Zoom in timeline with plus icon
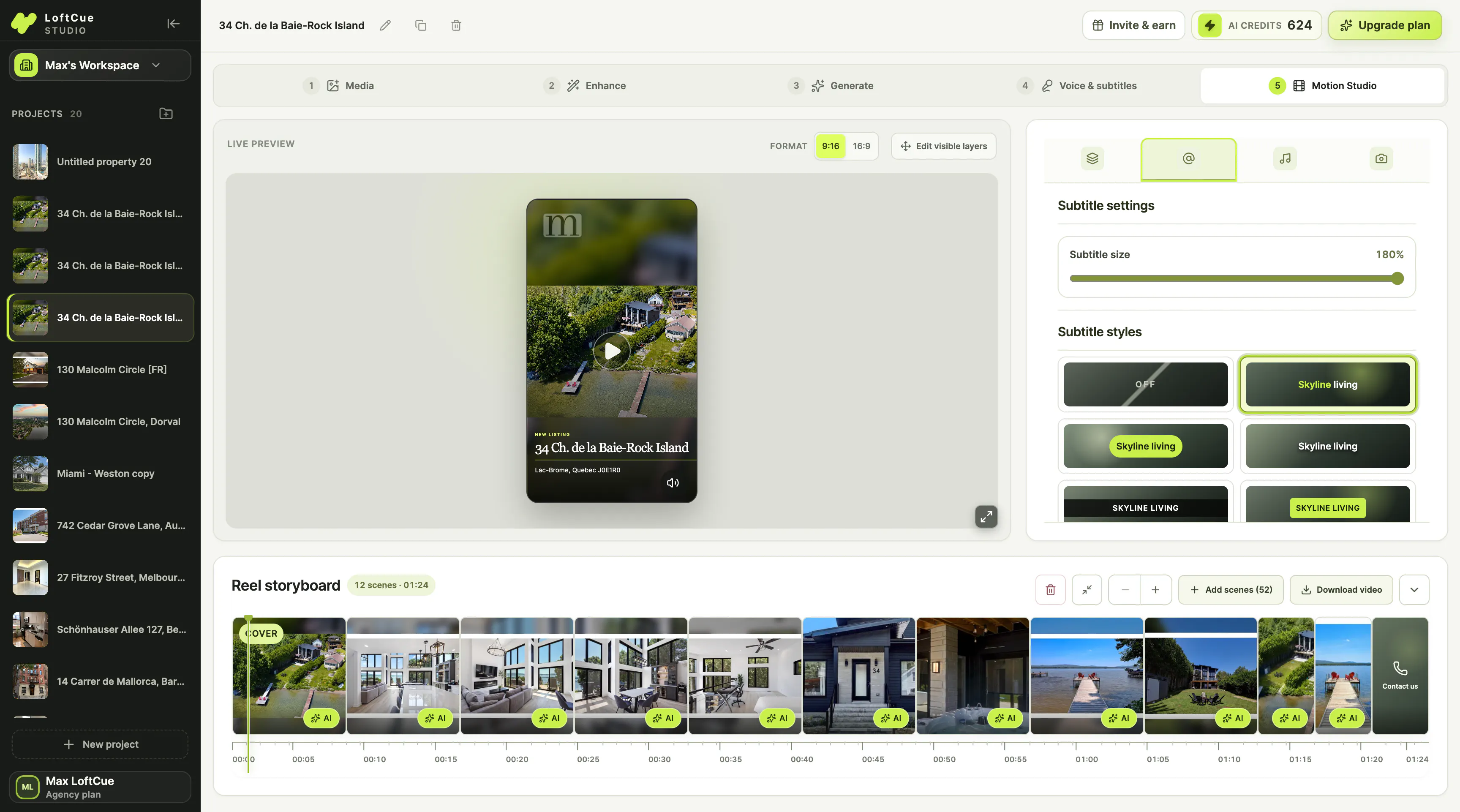 [x=1155, y=590]
